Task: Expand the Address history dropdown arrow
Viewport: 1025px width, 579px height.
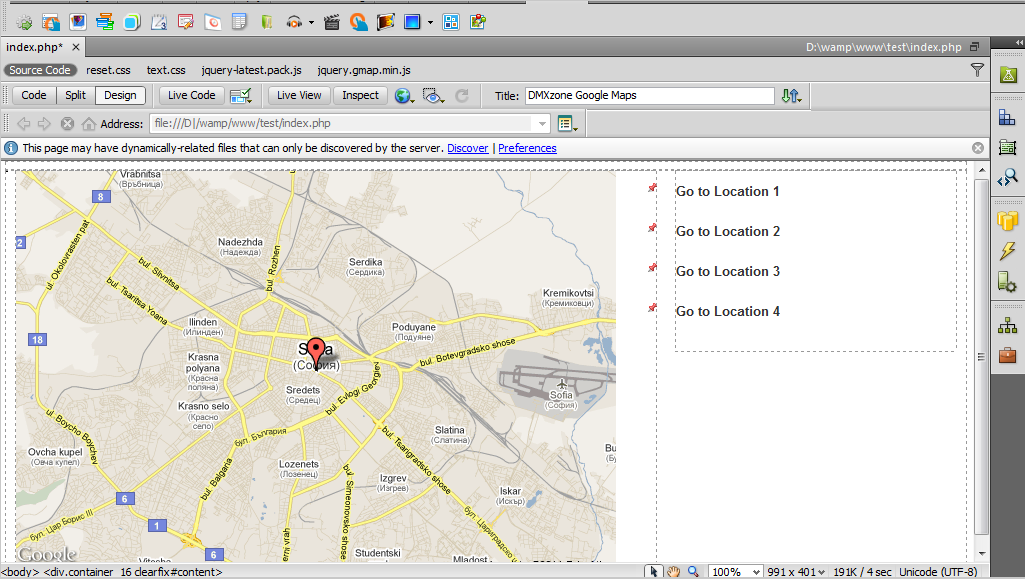Action: (x=543, y=124)
